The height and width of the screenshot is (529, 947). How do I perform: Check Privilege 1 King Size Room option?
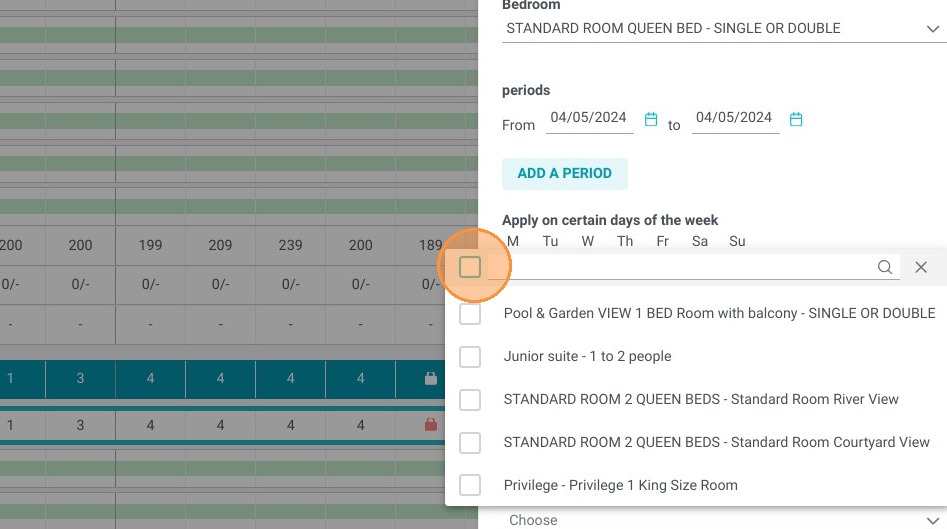pyautogui.click(x=470, y=485)
